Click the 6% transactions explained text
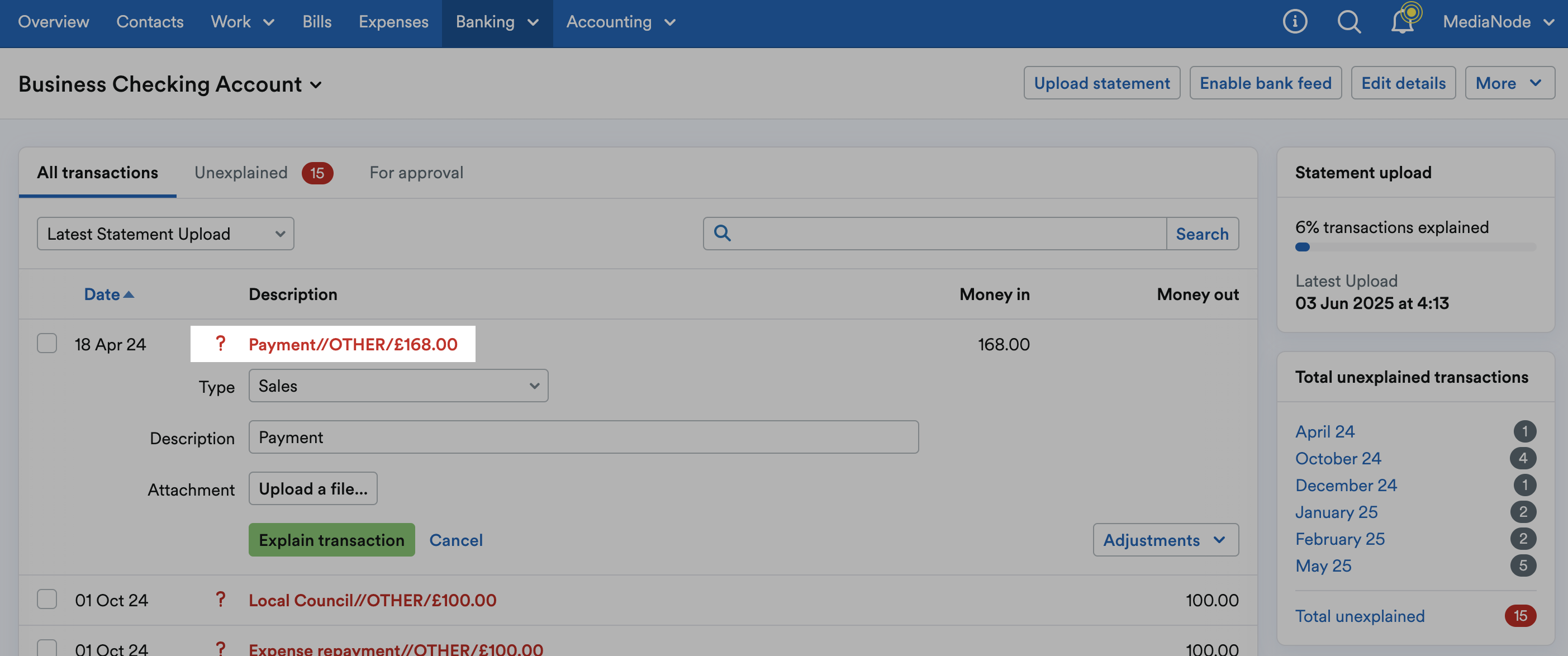Viewport: 1568px width, 656px height. [1391, 227]
